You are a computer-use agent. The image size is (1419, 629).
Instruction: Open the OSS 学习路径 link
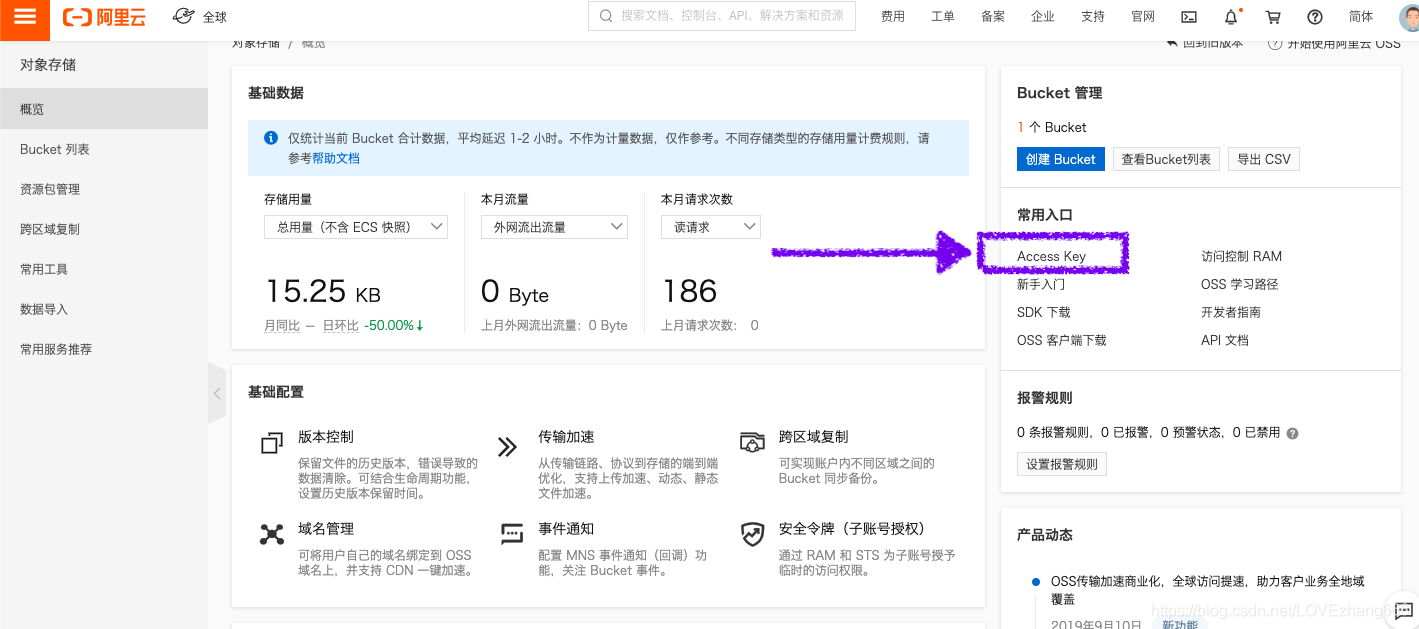pos(1240,284)
